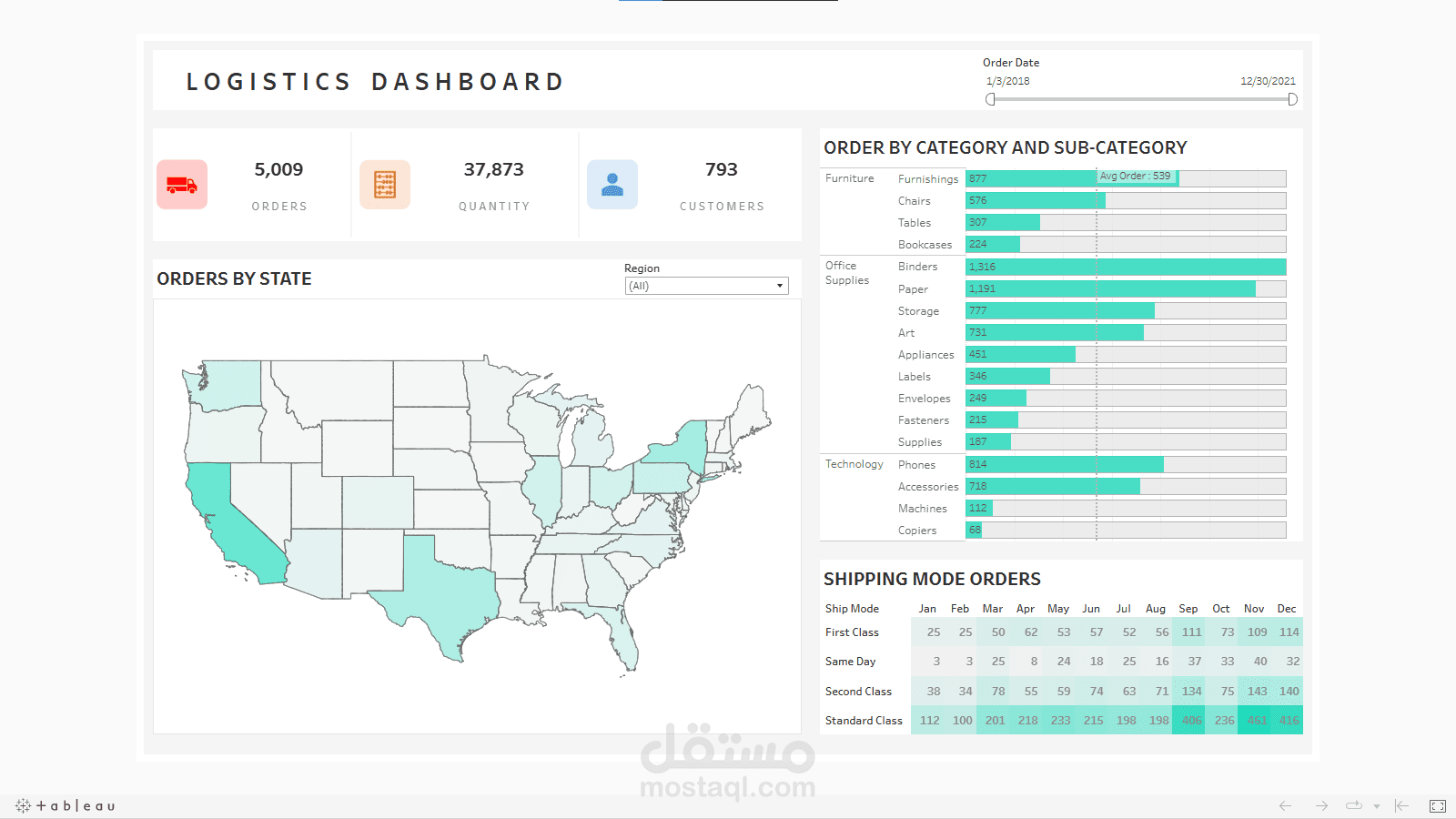Click the revert-to-original arrow icon
This screenshot has height=819, width=1456.
[x=1401, y=805]
